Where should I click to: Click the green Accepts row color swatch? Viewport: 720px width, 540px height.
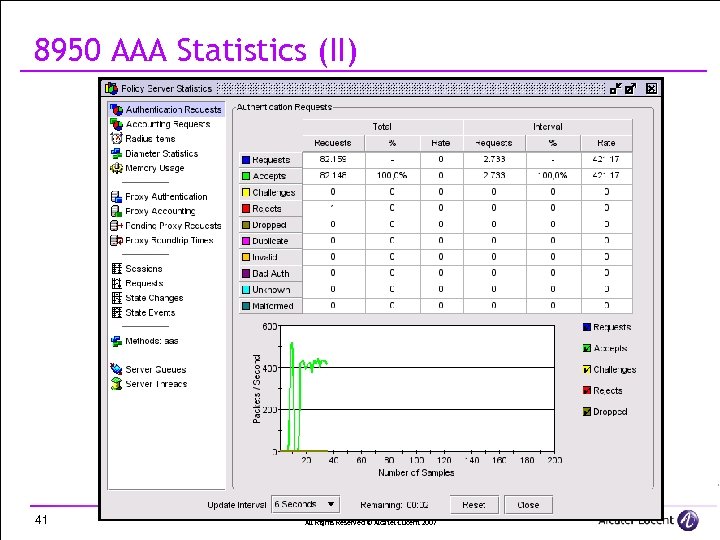coord(246,176)
